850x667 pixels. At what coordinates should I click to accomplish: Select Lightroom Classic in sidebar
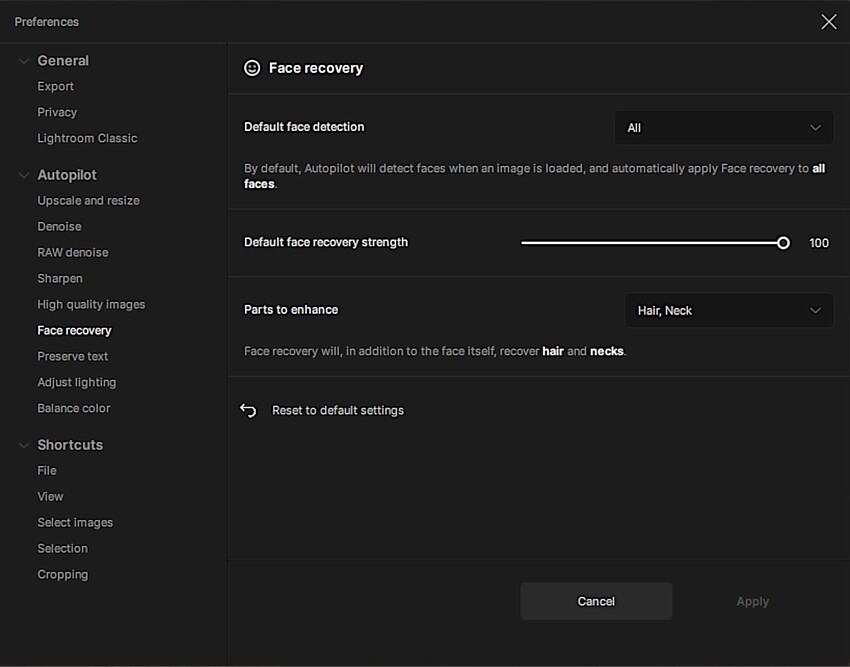[x=87, y=139]
